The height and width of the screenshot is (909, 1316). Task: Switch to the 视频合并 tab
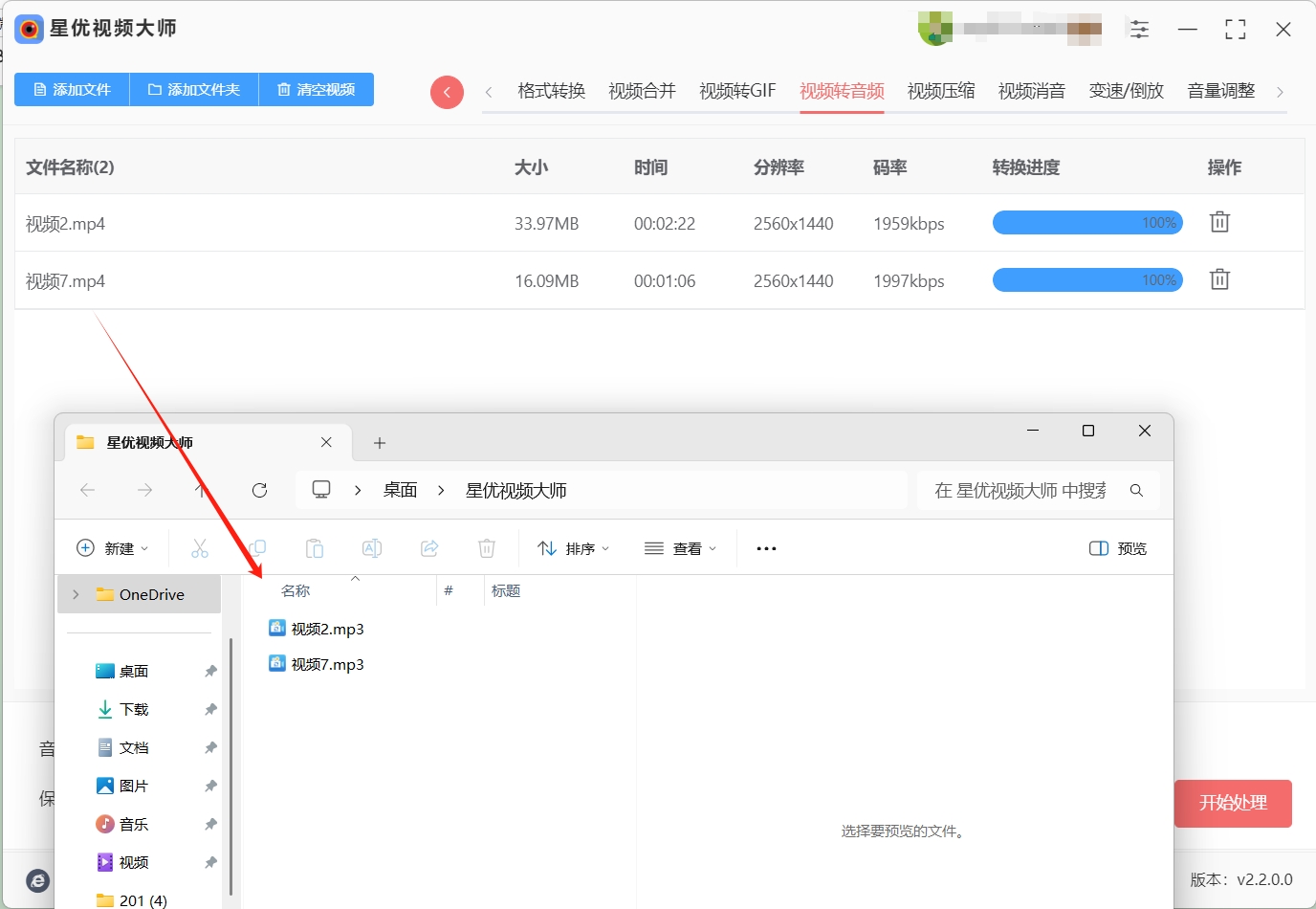(x=642, y=91)
